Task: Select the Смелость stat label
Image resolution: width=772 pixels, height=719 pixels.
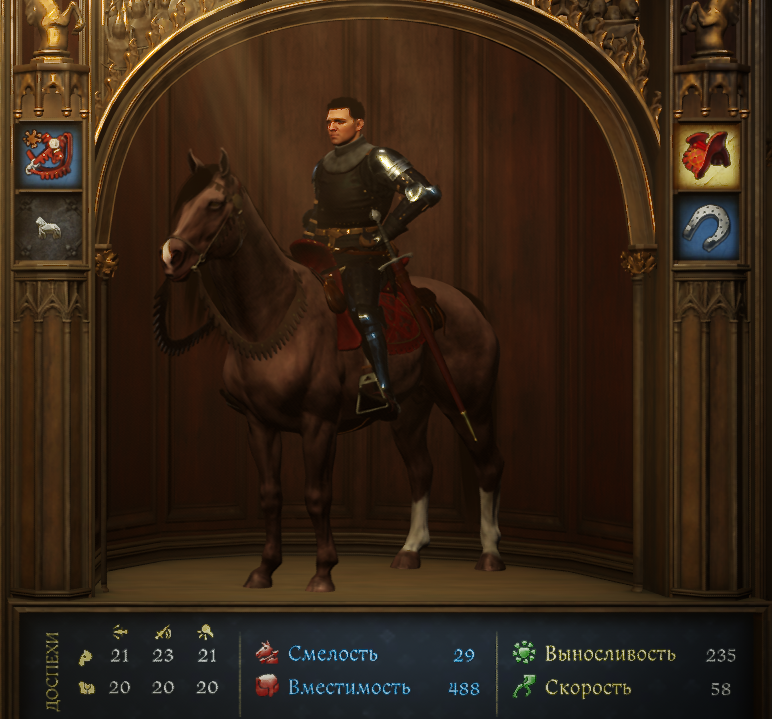Action: click(333, 654)
